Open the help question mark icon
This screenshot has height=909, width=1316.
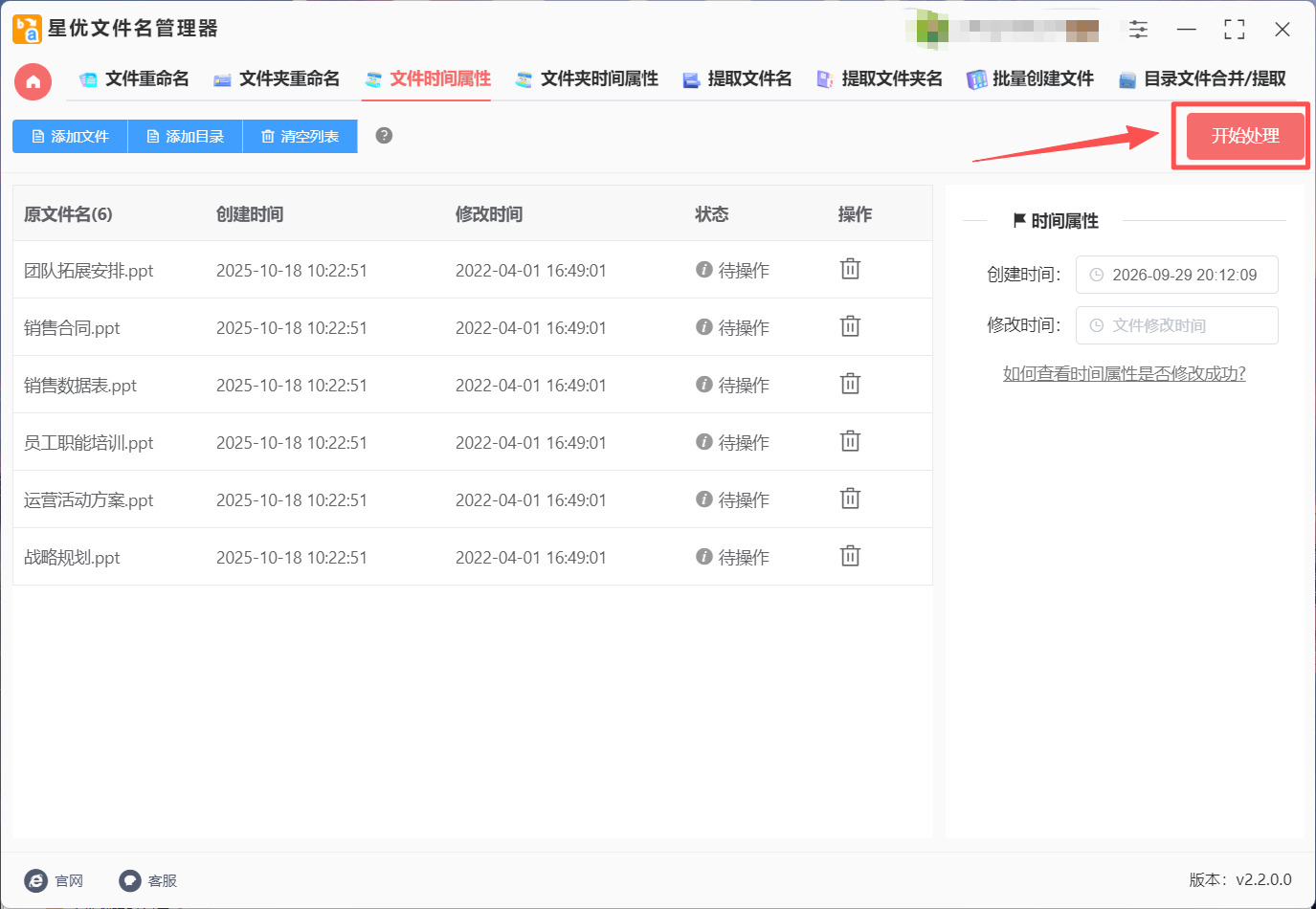(384, 136)
